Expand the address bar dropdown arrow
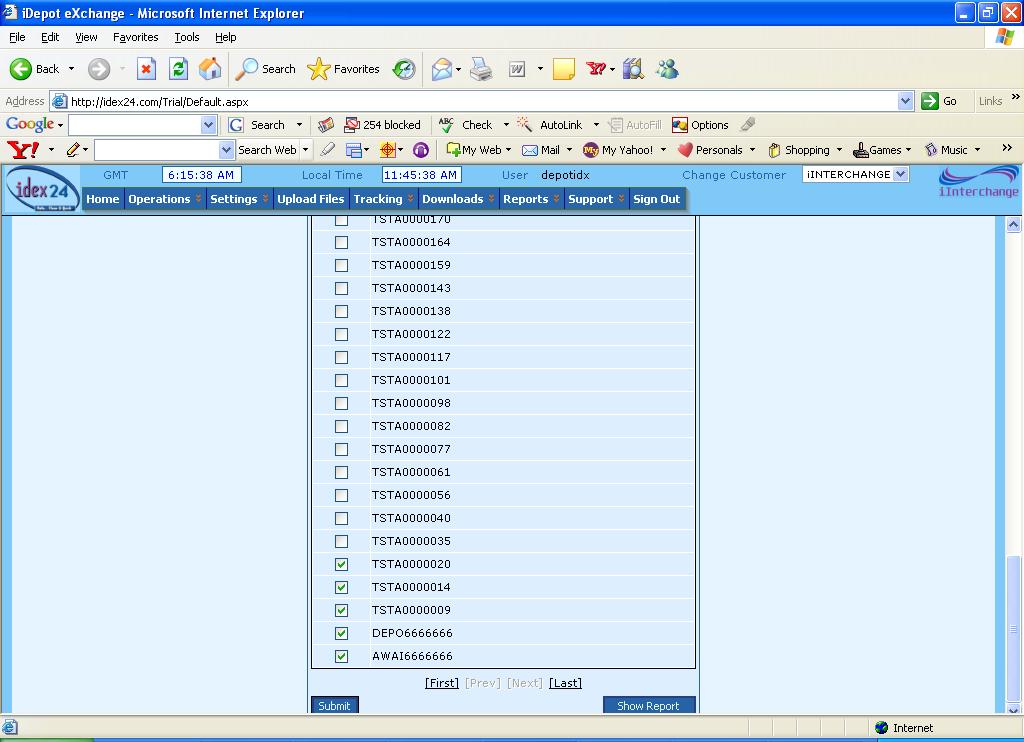This screenshot has height=742, width=1024. (905, 101)
